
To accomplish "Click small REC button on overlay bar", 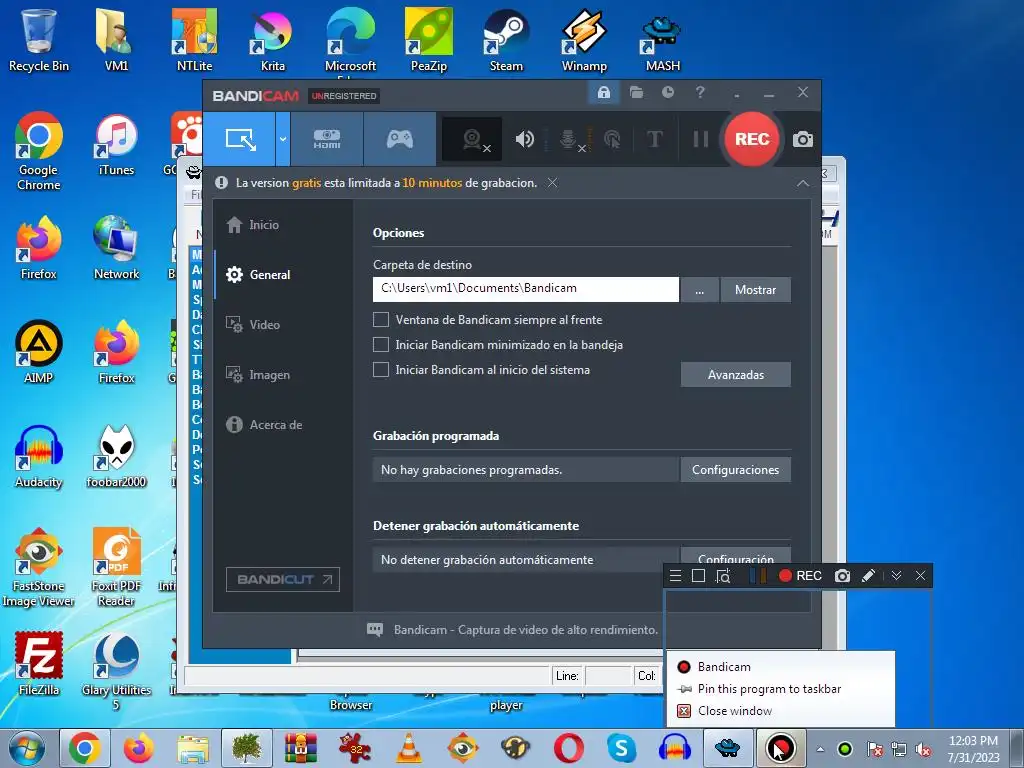I will [x=800, y=575].
